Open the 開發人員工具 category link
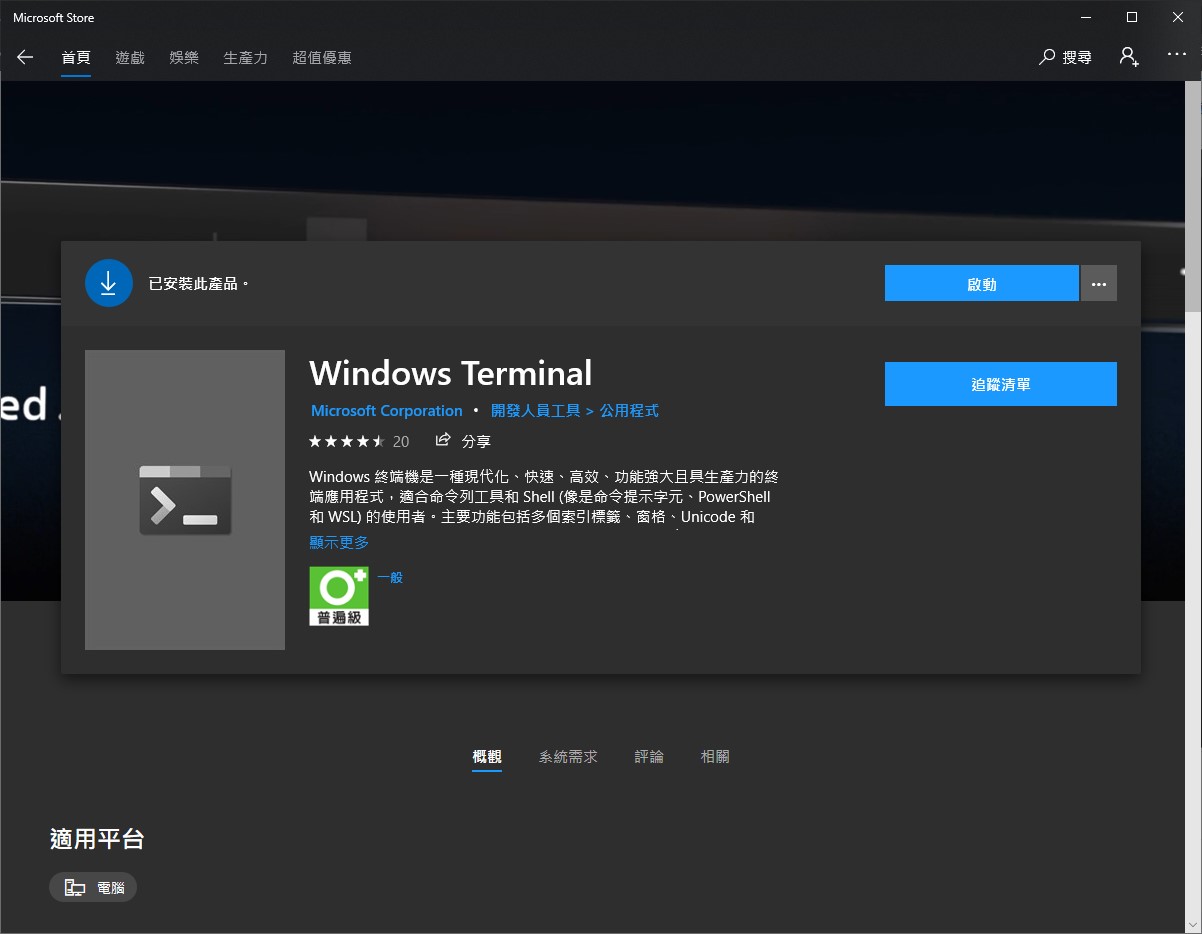This screenshot has width=1202, height=934. click(536, 411)
